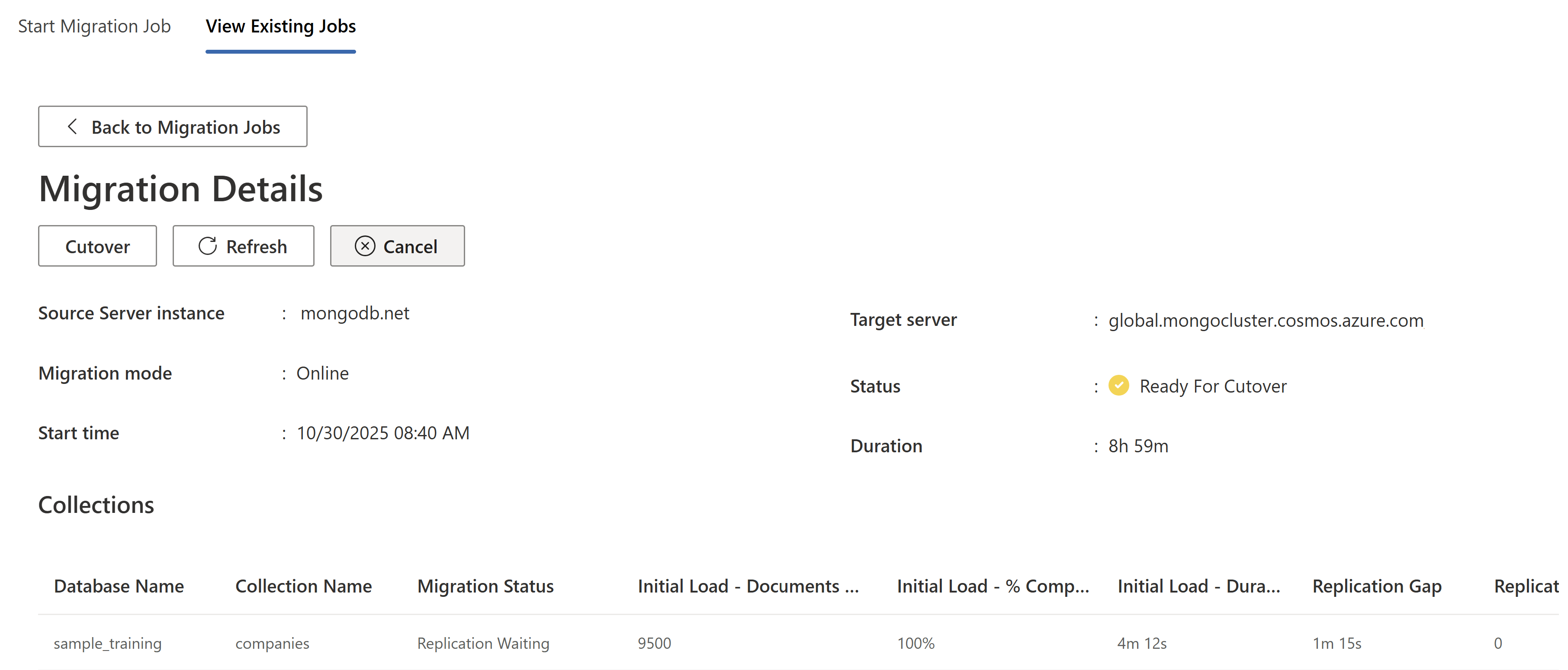Go back via Back to Migration Jobs

pyautogui.click(x=173, y=127)
